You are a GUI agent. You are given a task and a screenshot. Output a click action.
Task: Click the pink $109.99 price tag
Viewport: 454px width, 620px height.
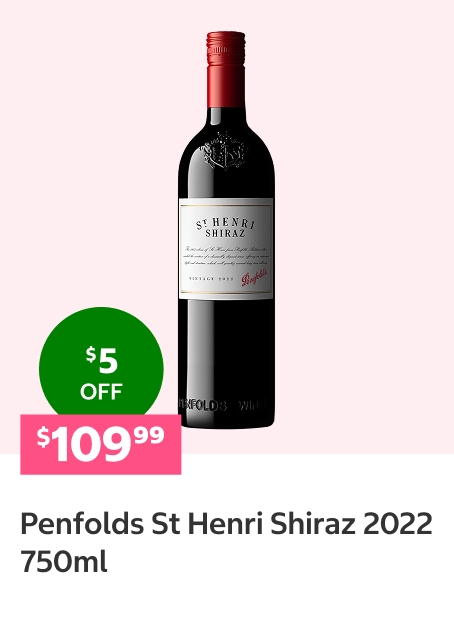click(x=101, y=444)
